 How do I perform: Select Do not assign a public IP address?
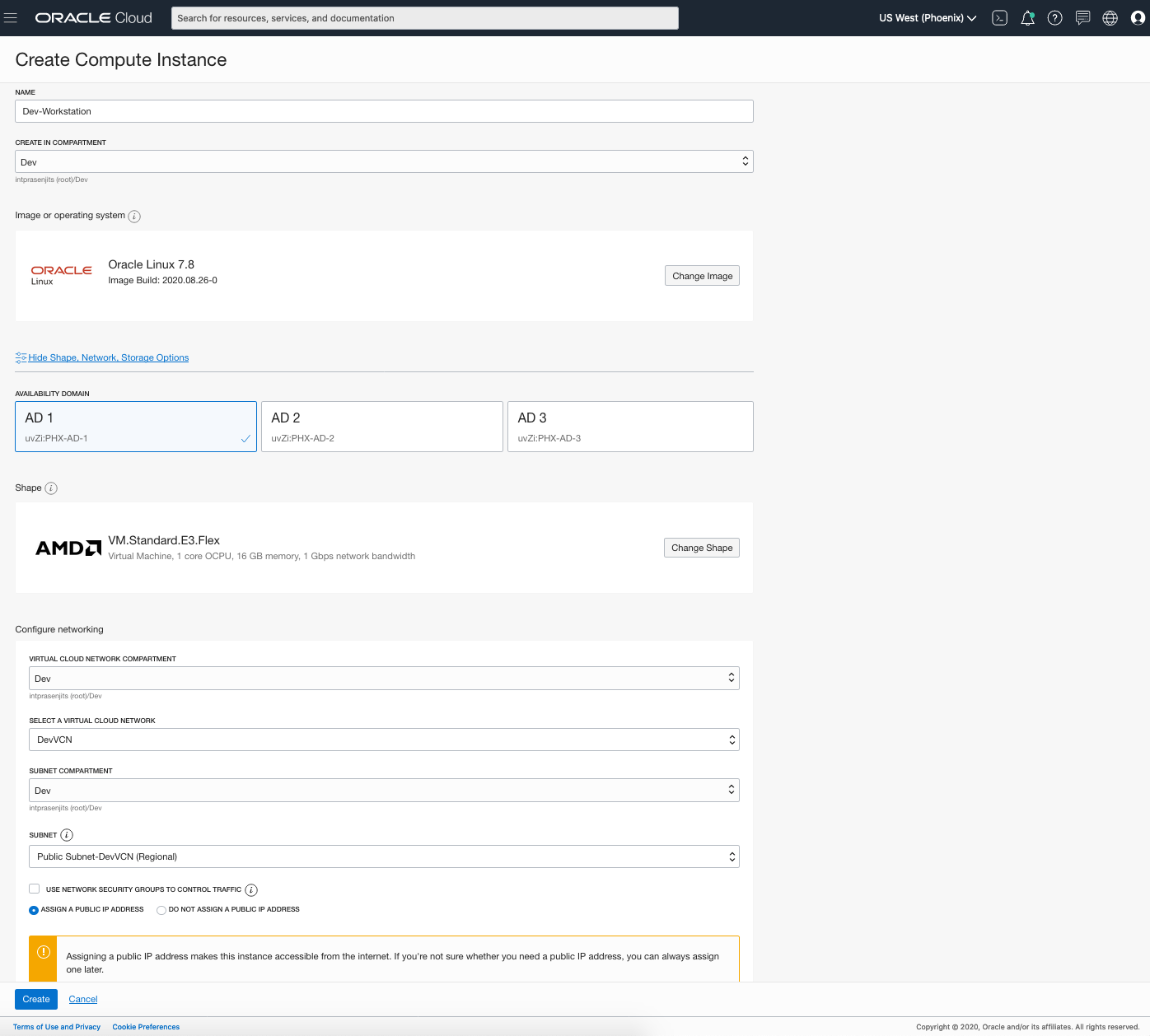click(x=161, y=910)
